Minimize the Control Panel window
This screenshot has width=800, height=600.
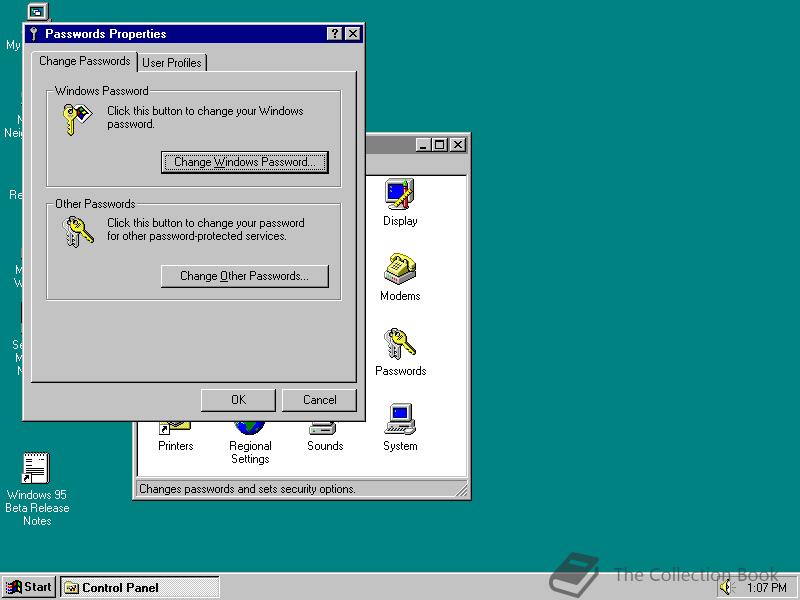(x=422, y=145)
